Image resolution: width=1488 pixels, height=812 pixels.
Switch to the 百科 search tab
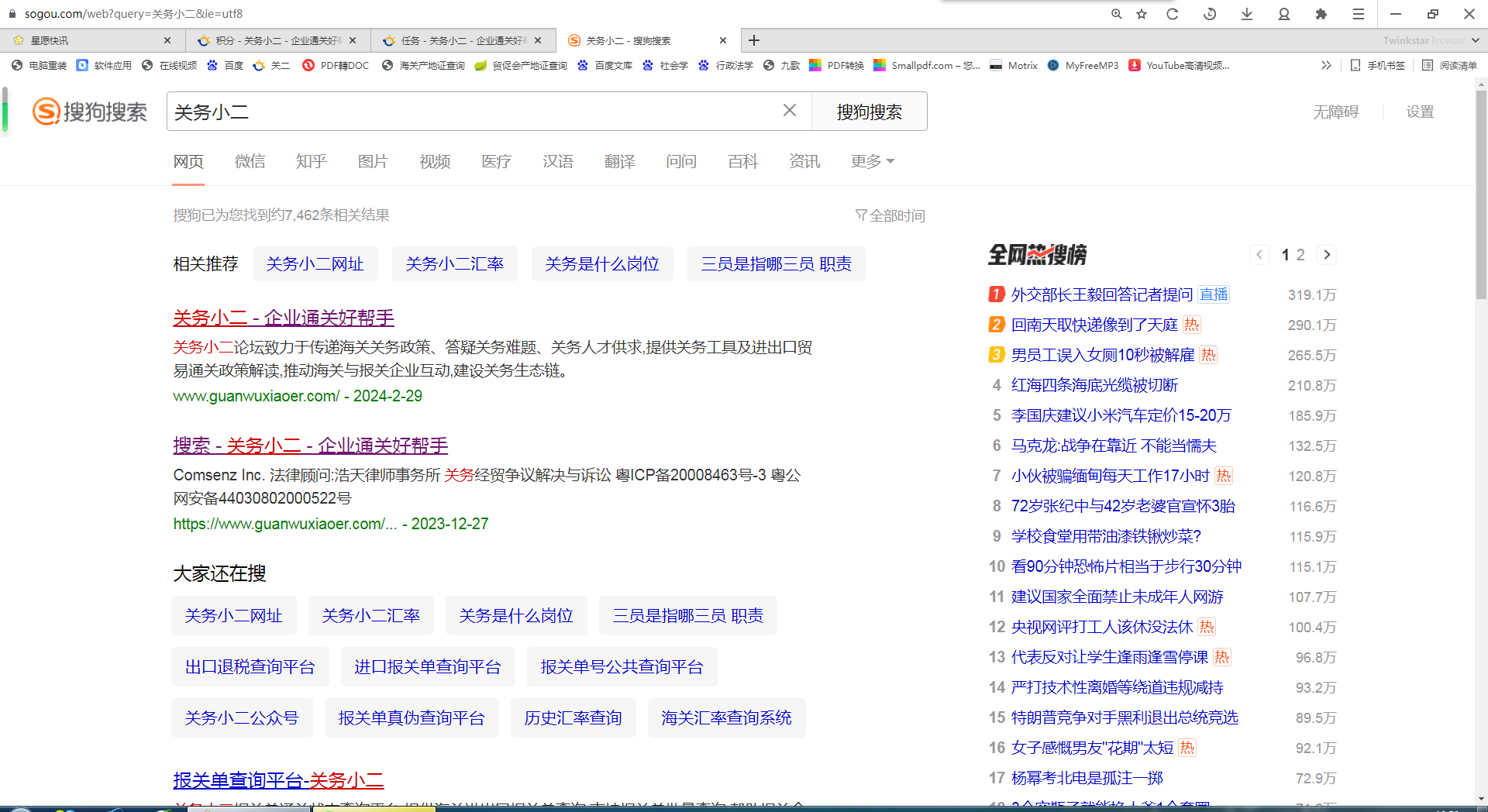click(742, 161)
